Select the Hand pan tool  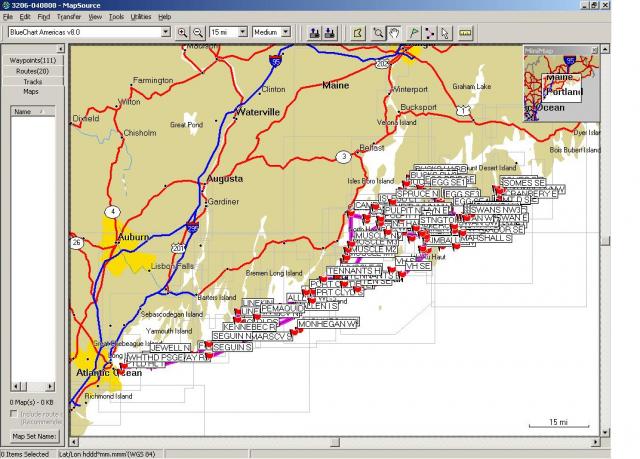pyautogui.click(x=394, y=33)
